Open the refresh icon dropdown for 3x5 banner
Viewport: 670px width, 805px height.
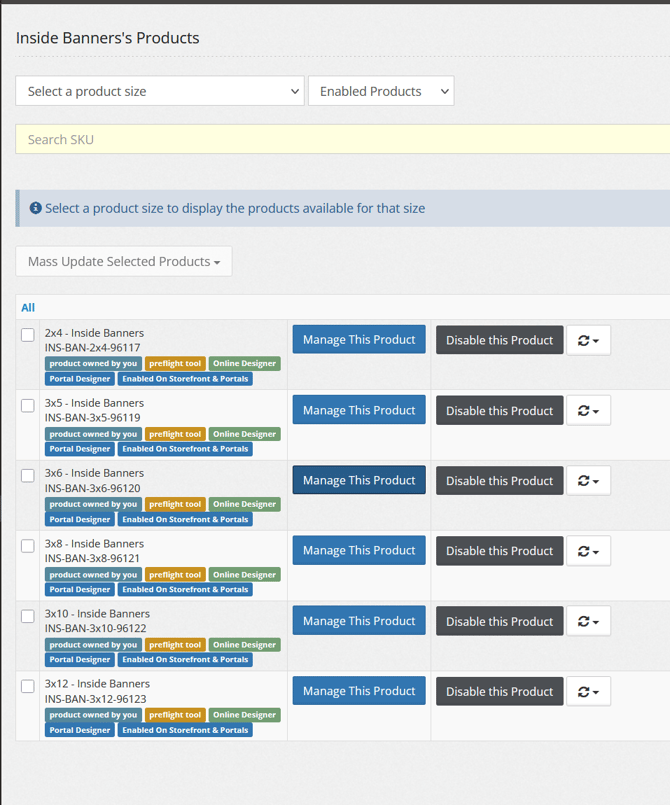(x=588, y=410)
